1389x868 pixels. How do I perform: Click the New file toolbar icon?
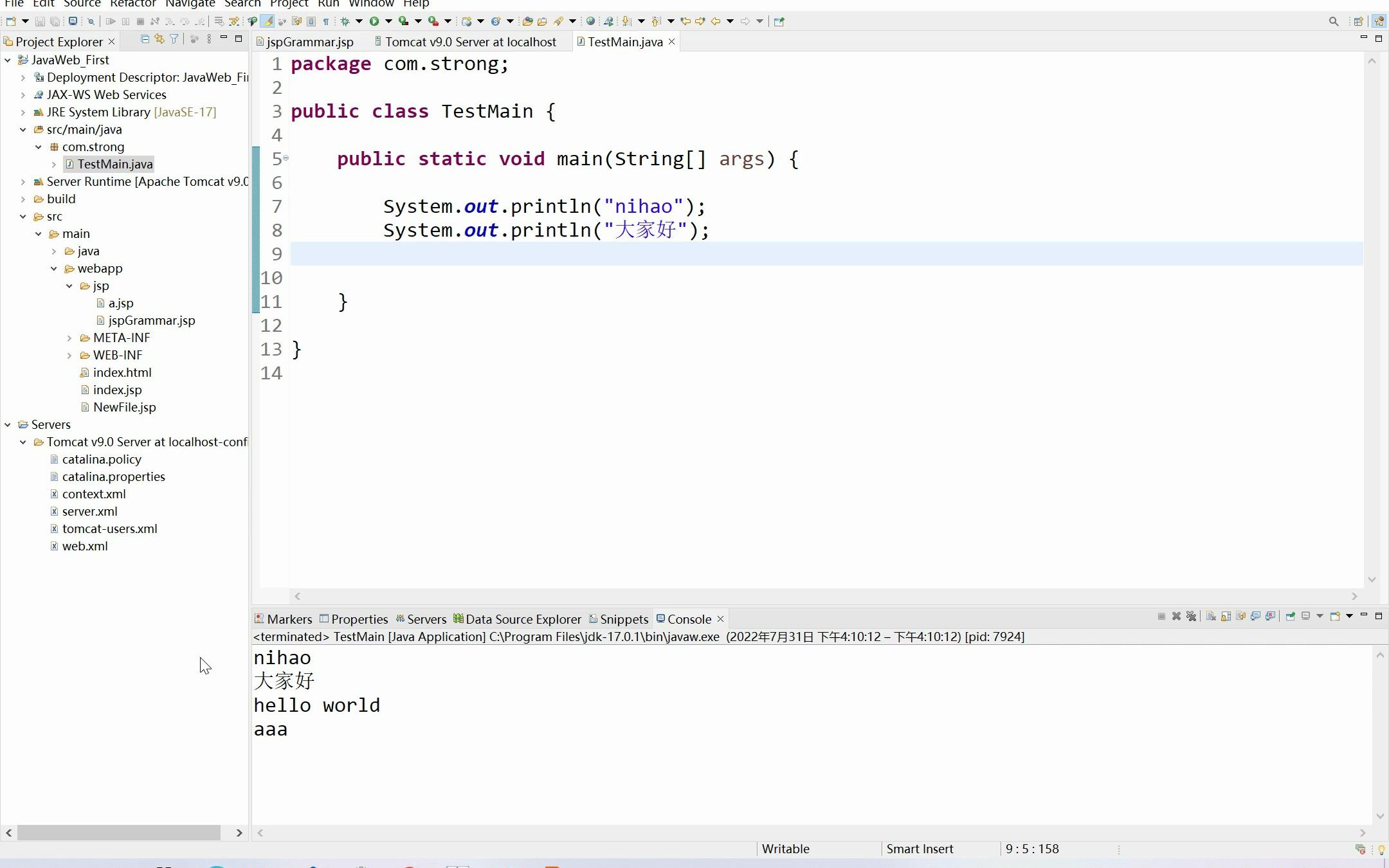click(x=11, y=21)
